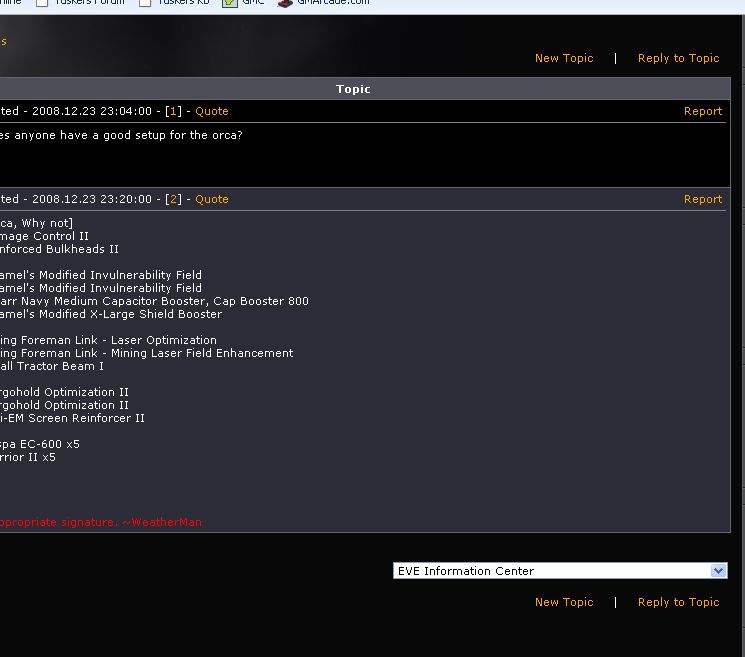
Task: Select timestamp 2008.12.23 23:20:00
Action: [x=92, y=199]
